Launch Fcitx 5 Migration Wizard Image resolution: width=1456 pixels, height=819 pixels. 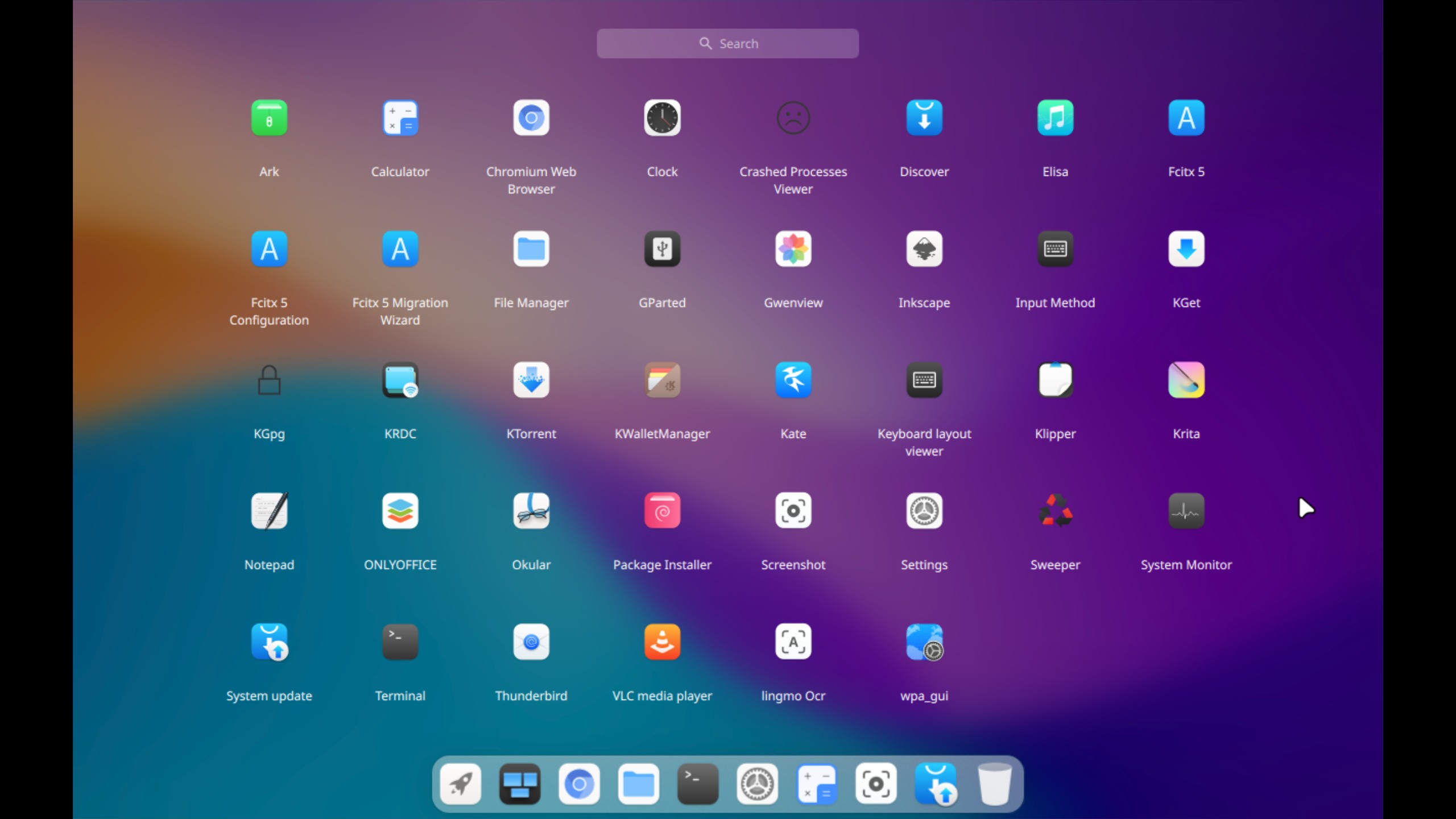(400, 249)
